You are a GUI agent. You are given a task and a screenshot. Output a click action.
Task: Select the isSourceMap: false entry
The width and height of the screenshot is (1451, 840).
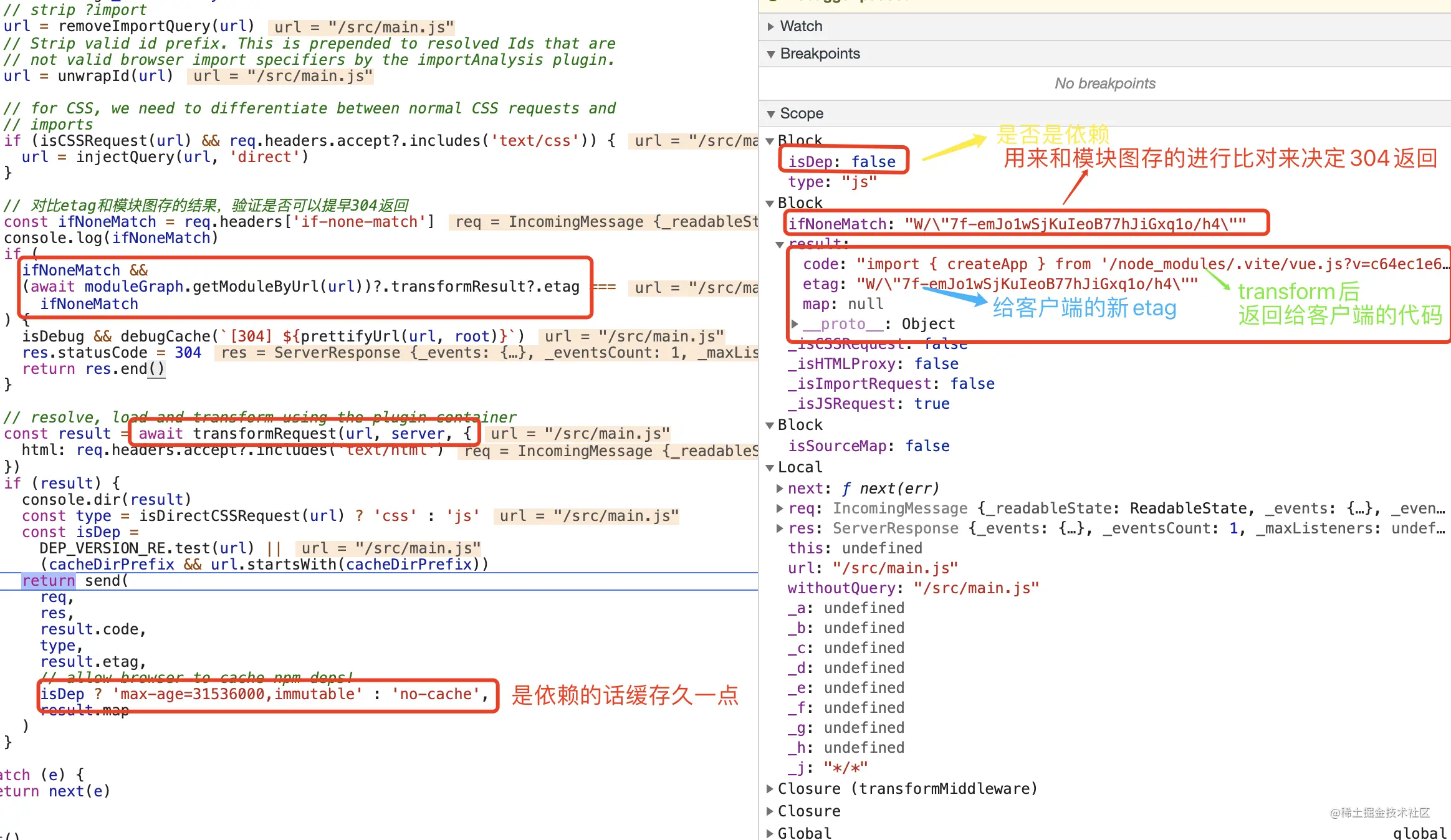pyautogui.click(x=868, y=446)
